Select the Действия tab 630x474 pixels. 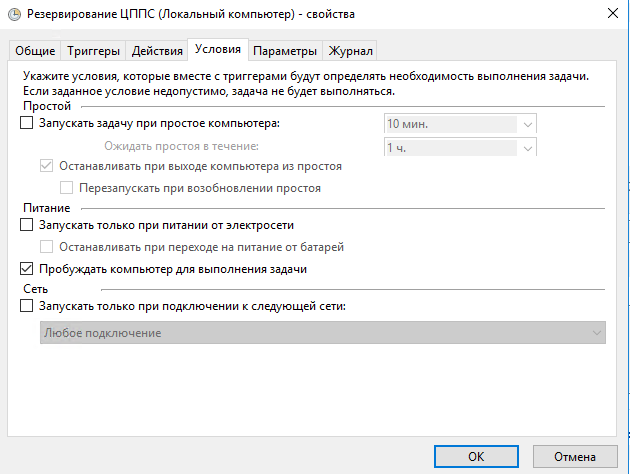(x=157, y=51)
